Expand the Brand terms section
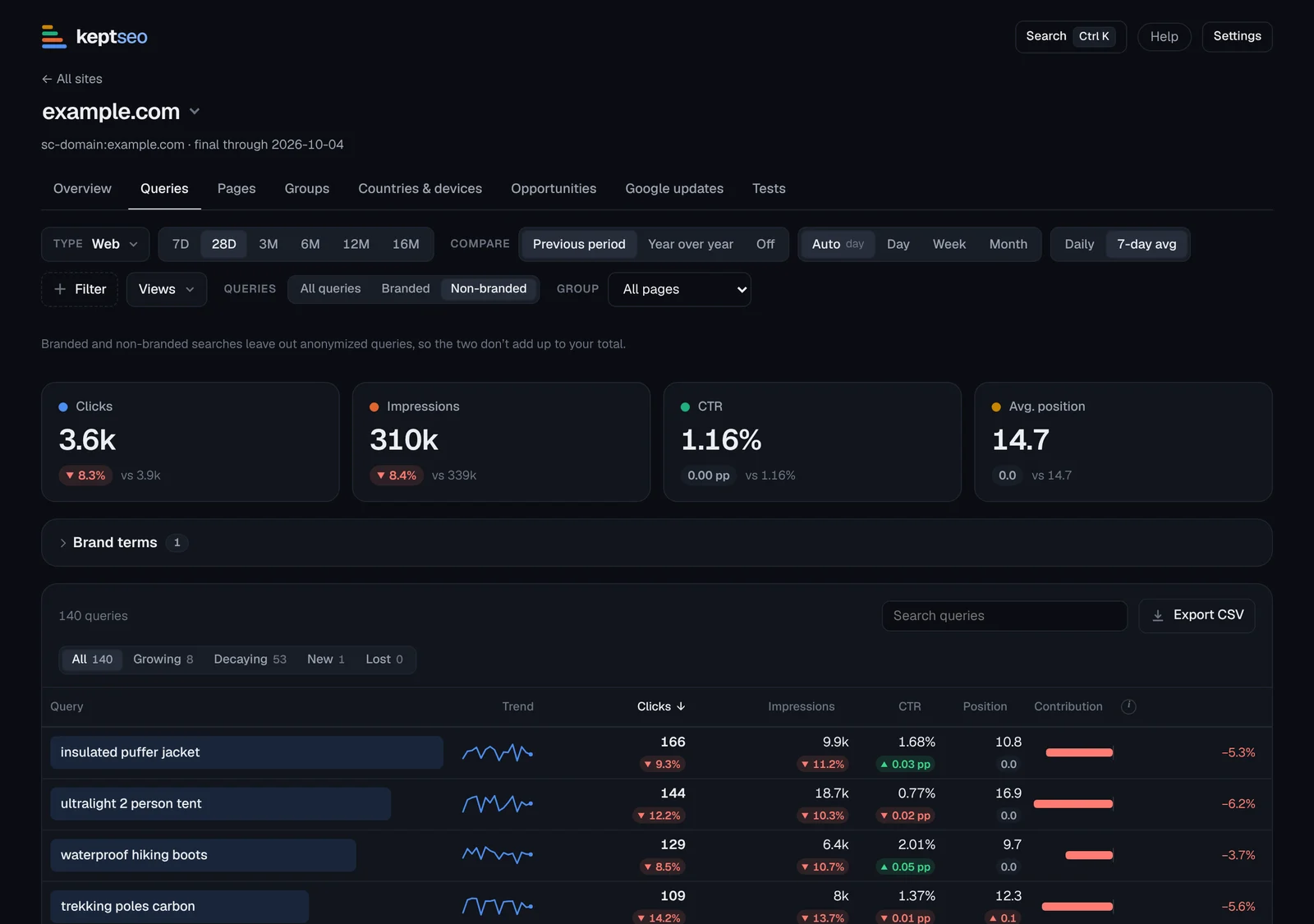This screenshot has width=1314, height=924. tap(657, 542)
